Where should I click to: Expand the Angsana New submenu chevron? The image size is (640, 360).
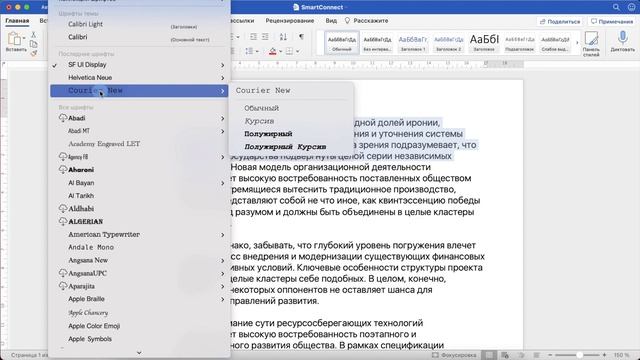click(x=222, y=260)
